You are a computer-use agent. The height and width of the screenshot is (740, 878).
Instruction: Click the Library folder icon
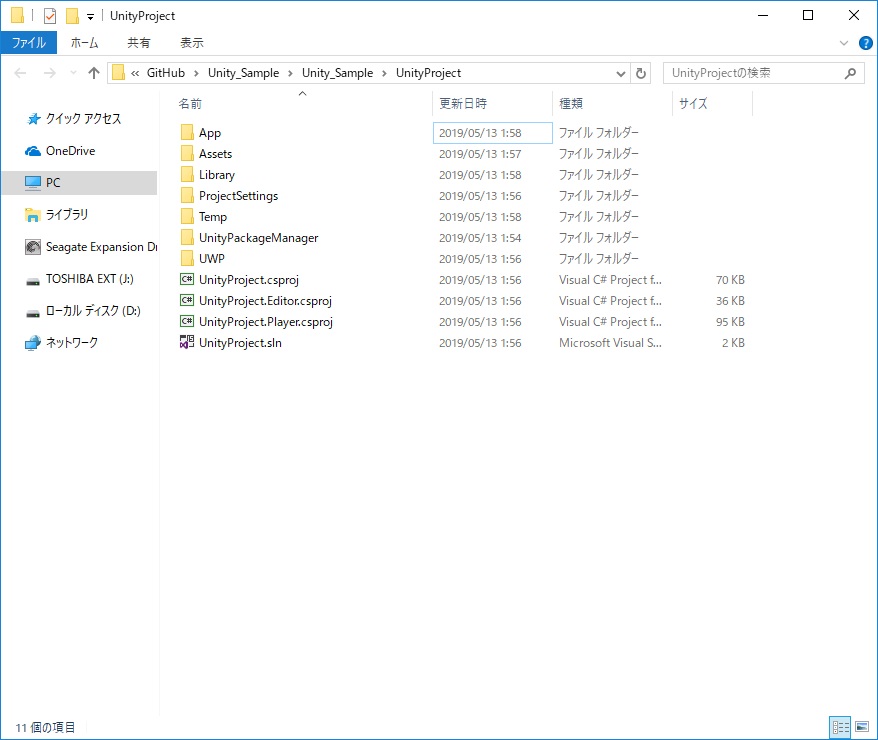[x=187, y=175]
